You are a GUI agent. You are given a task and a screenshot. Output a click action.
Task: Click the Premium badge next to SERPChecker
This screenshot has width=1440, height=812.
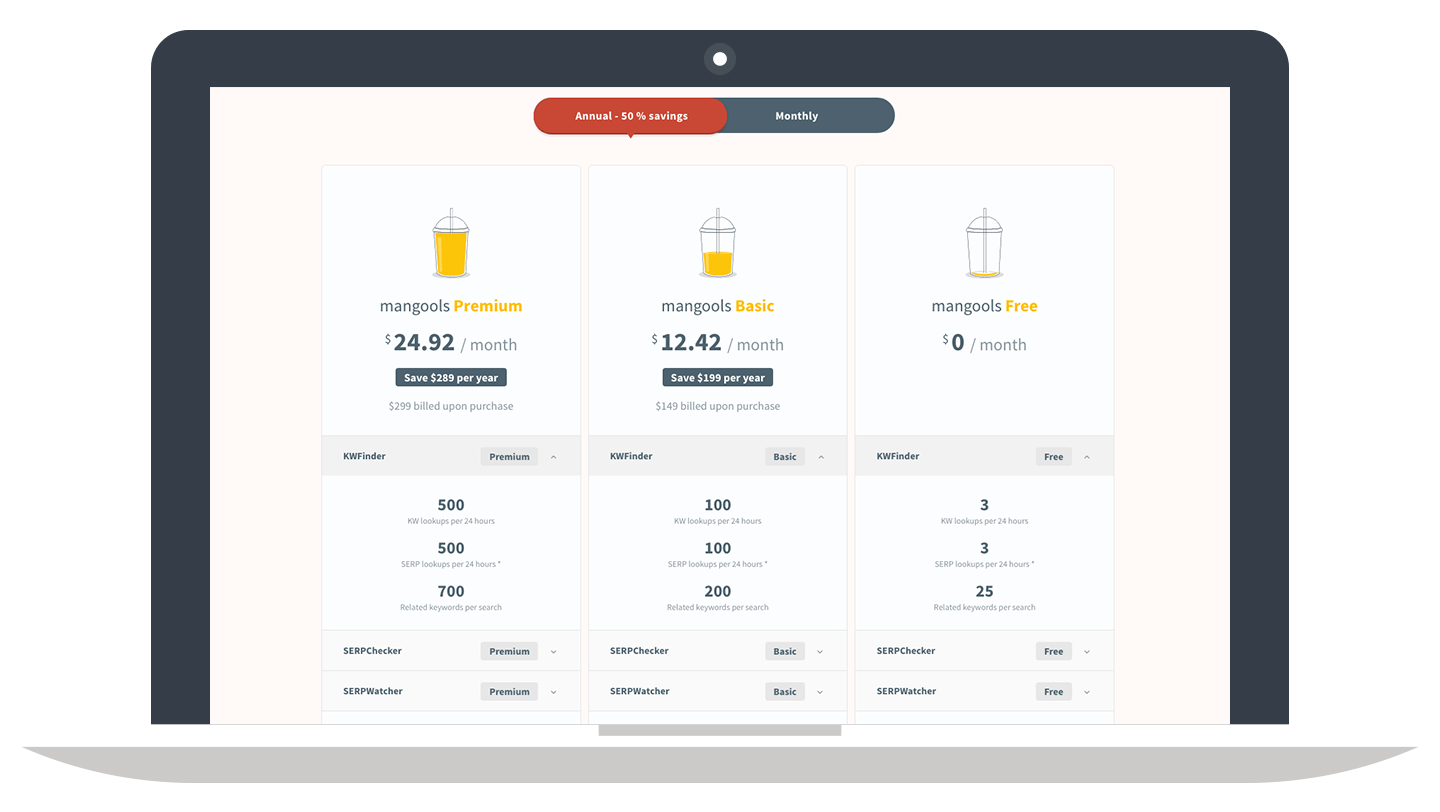click(509, 652)
